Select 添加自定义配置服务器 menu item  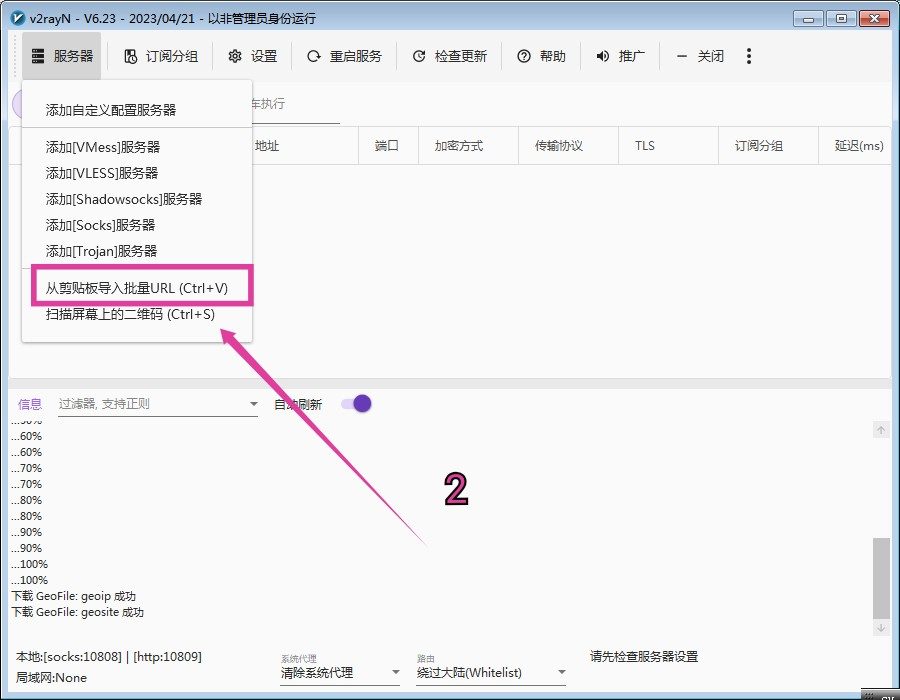[137, 110]
